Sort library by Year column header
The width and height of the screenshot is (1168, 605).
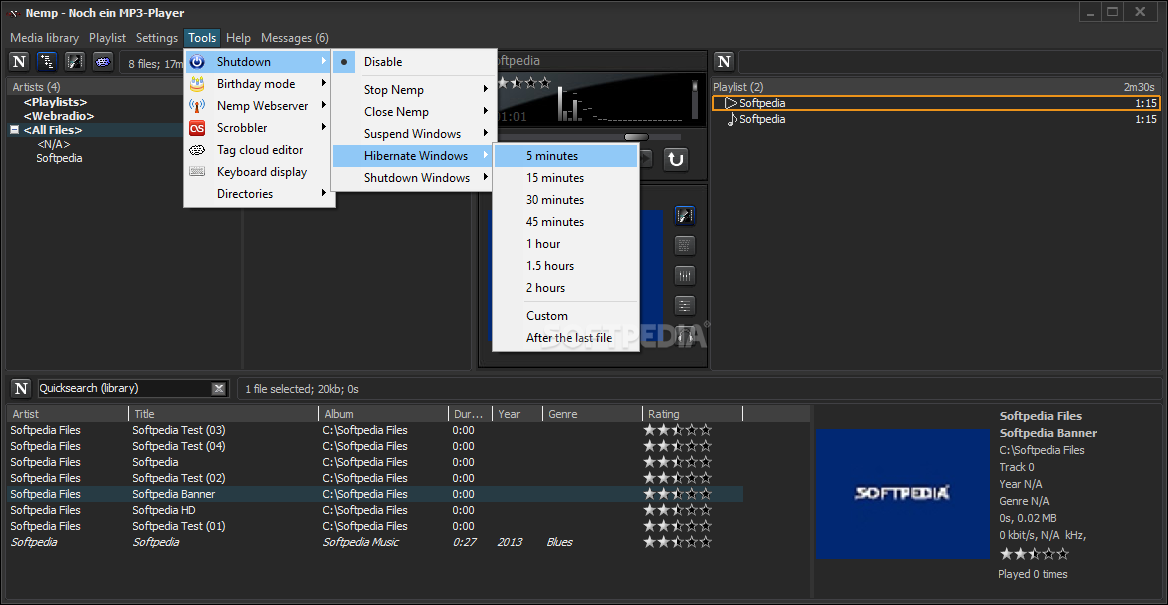coord(516,414)
